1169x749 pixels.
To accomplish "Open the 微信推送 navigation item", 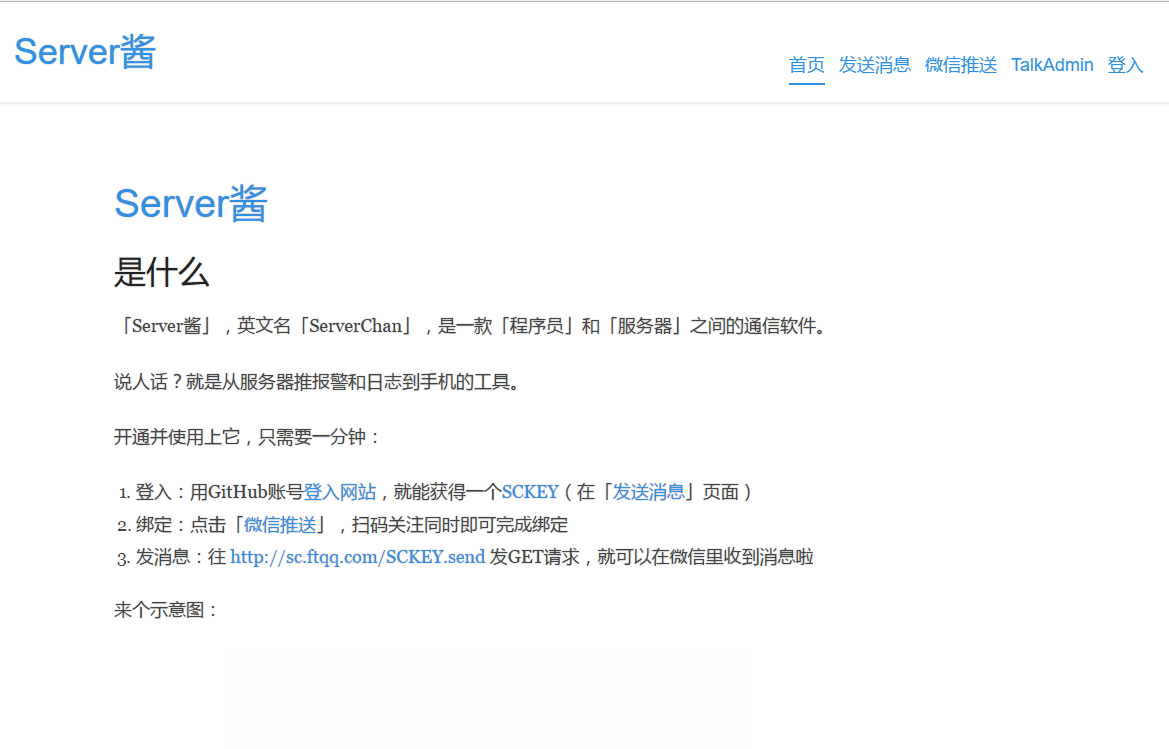I will (960, 64).
